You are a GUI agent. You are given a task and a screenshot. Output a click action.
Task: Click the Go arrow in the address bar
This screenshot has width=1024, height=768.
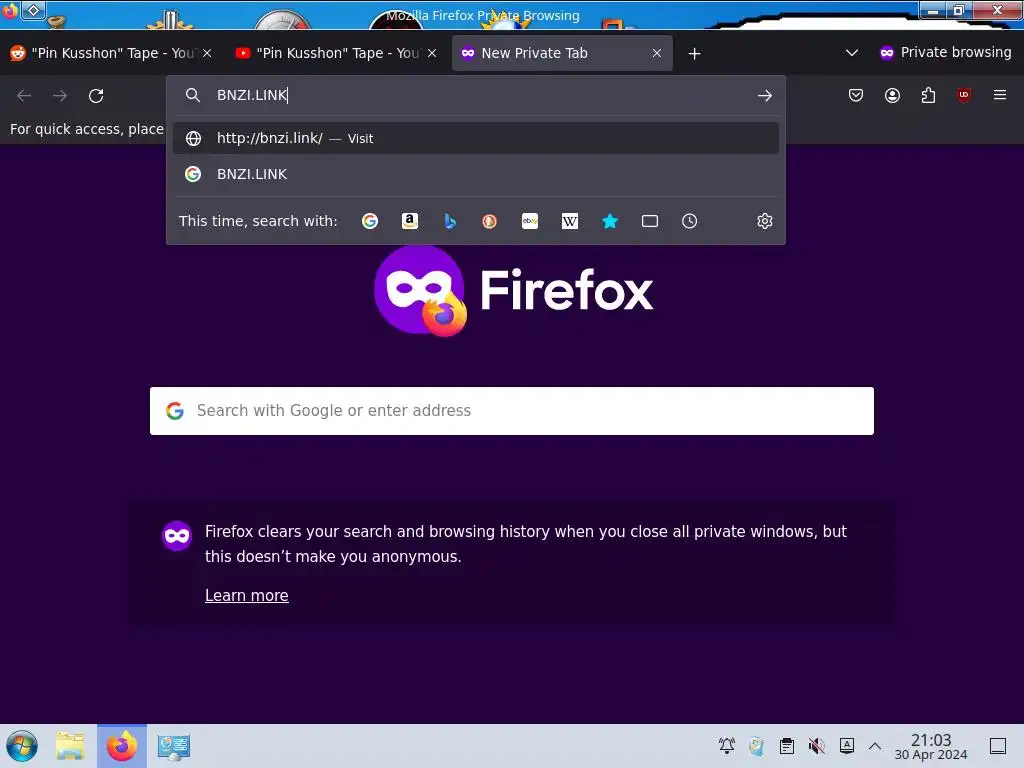765,96
